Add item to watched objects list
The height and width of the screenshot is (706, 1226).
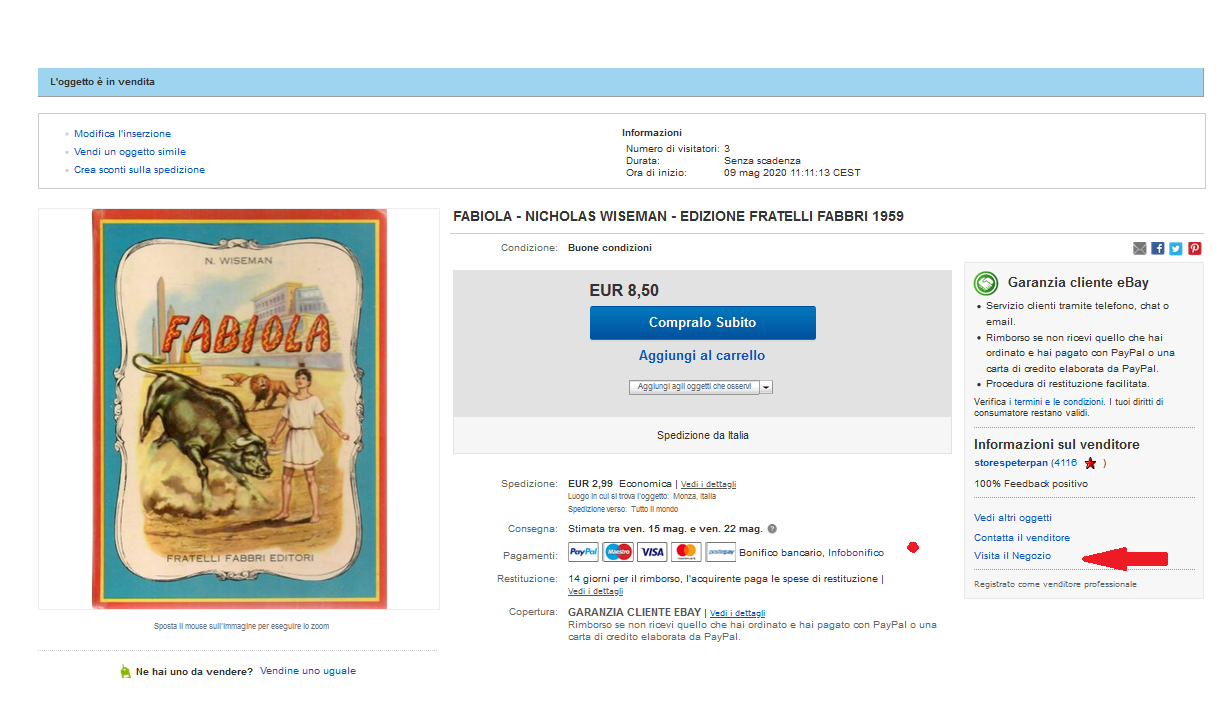point(694,387)
